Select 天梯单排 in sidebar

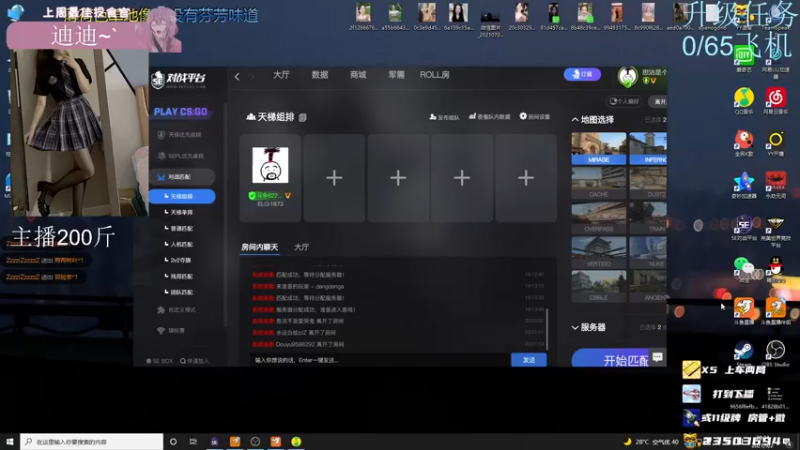[182, 212]
